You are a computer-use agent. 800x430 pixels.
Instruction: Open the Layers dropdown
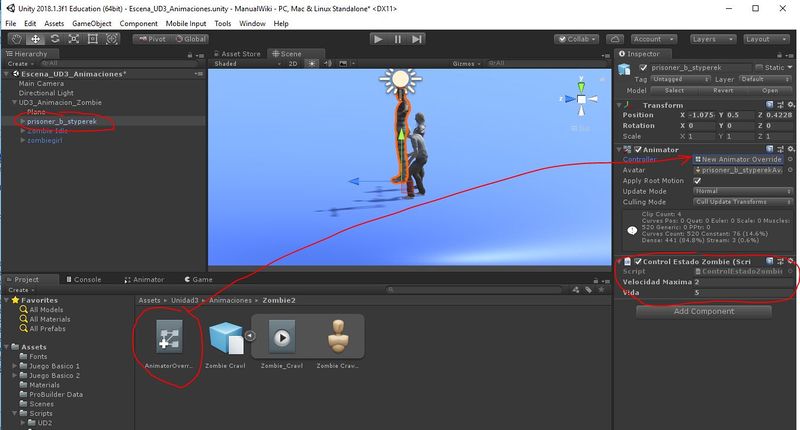pyautogui.click(x=713, y=39)
